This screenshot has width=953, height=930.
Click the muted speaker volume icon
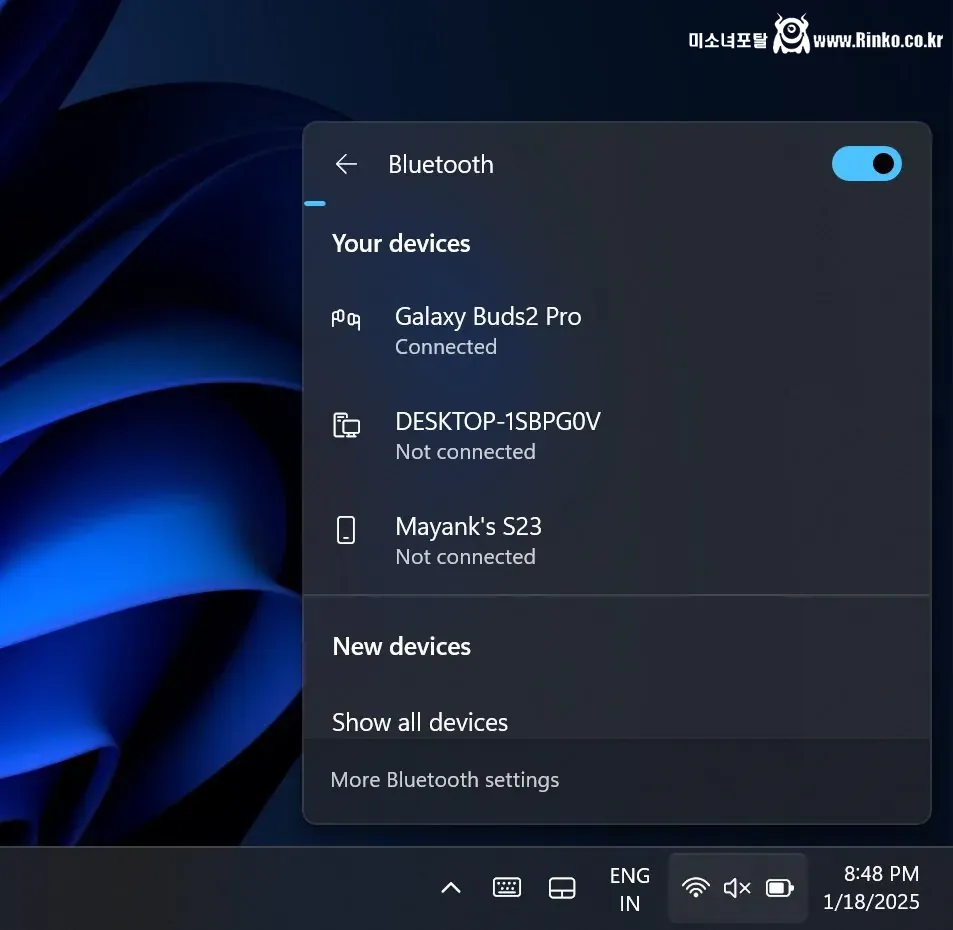[737, 888]
